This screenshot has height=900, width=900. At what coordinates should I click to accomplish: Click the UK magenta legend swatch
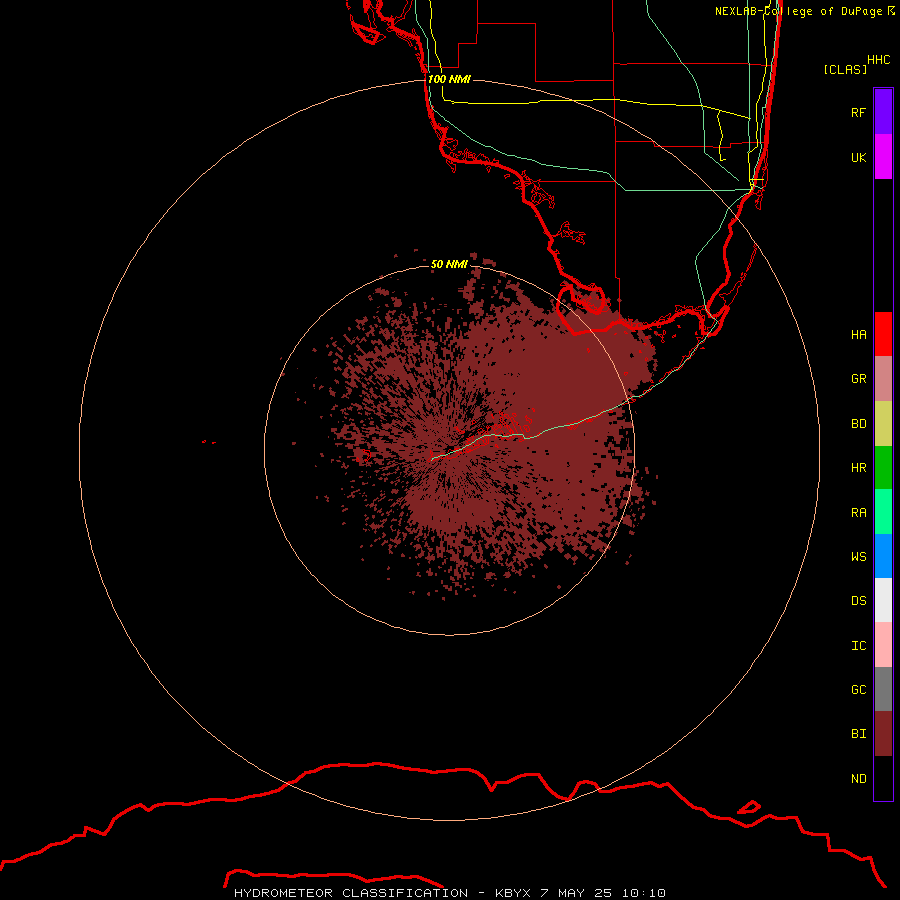[x=883, y=157]
